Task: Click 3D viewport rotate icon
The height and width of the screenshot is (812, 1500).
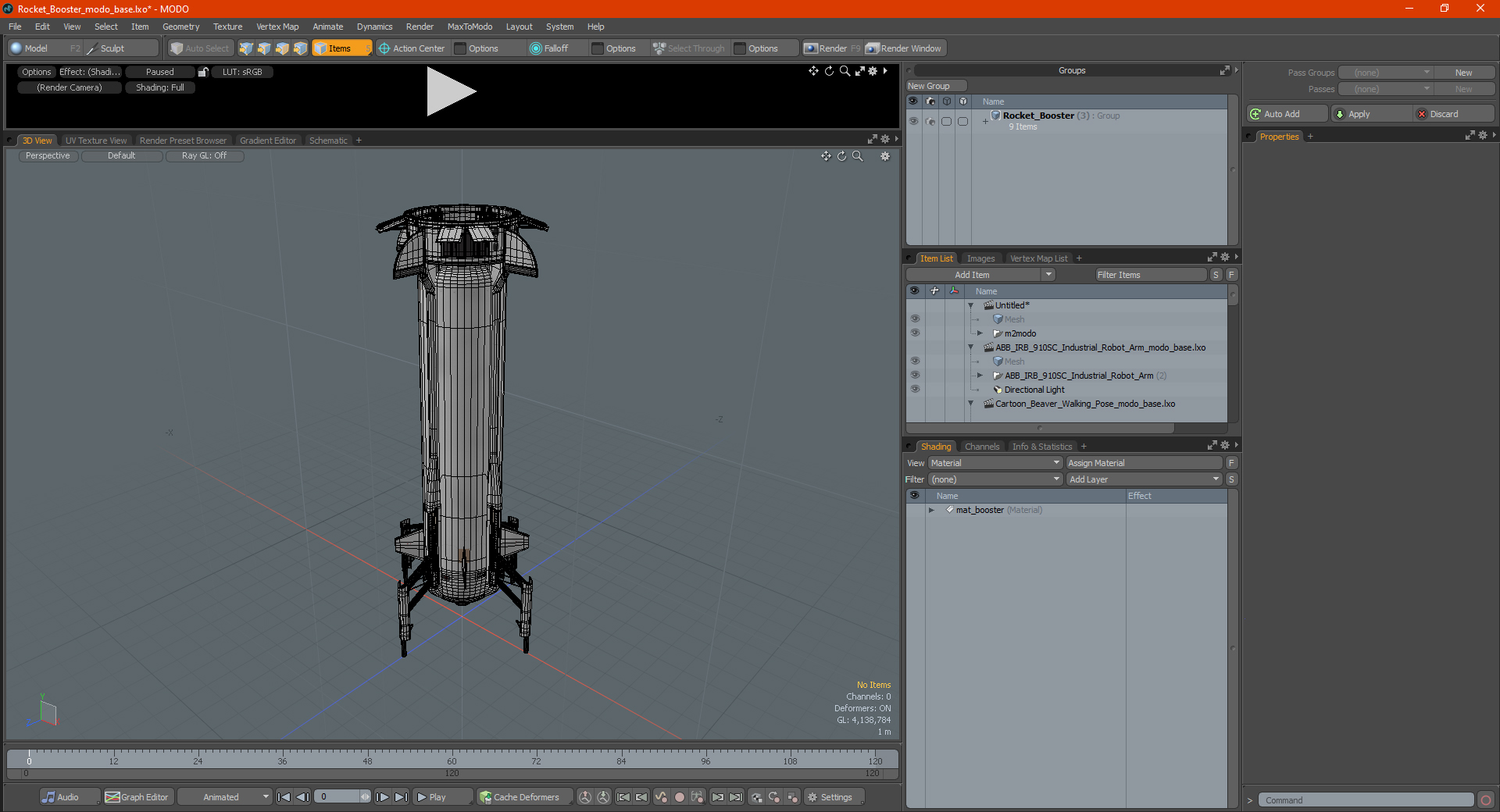Action: click(x=841, y=156)
